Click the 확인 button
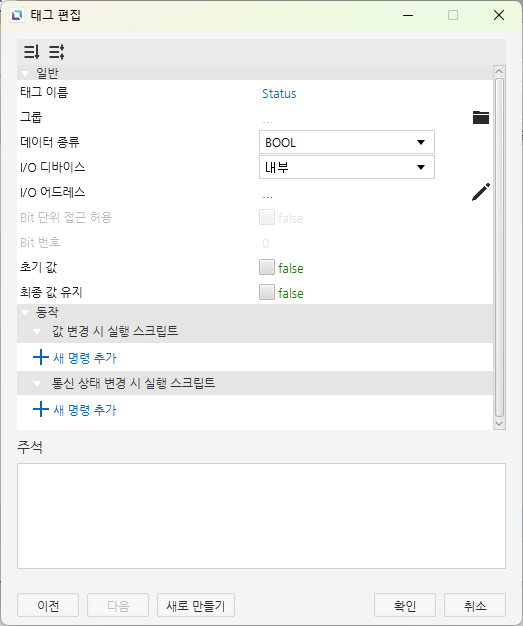 [405, 605]
